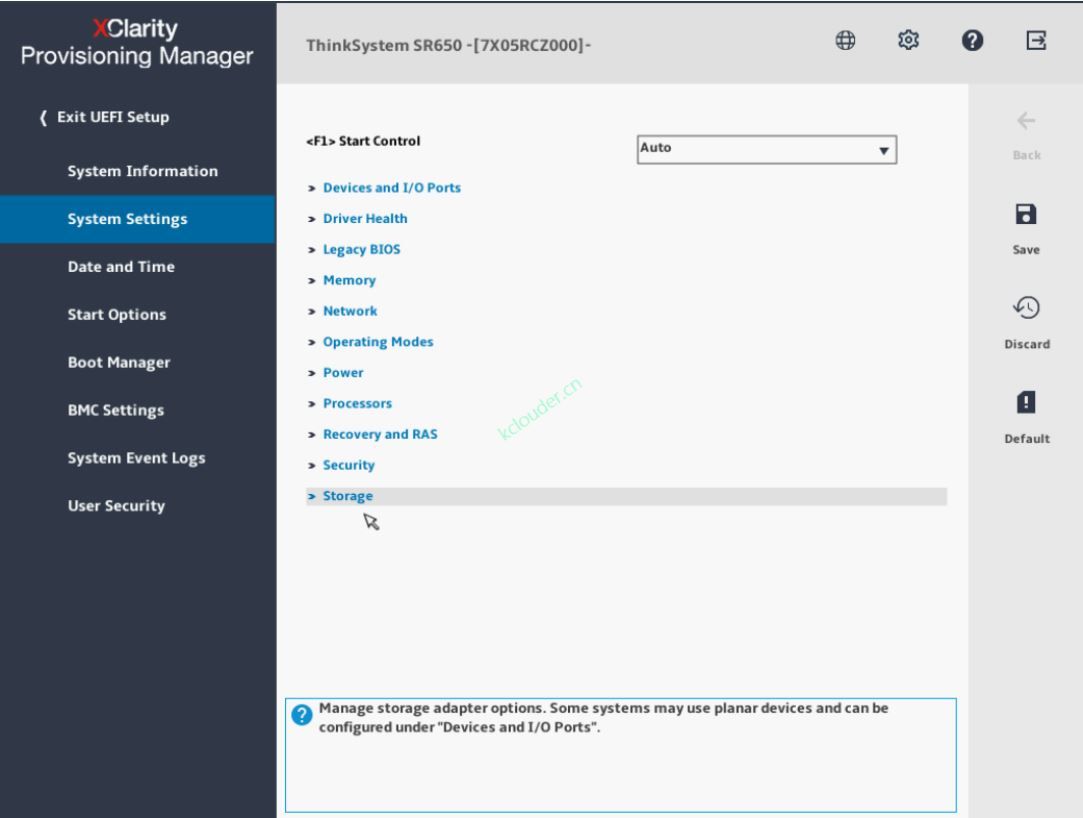Viewport: 1083px width, 818px height.
Task: Click the Default label text
Action: coord(1027,439)
